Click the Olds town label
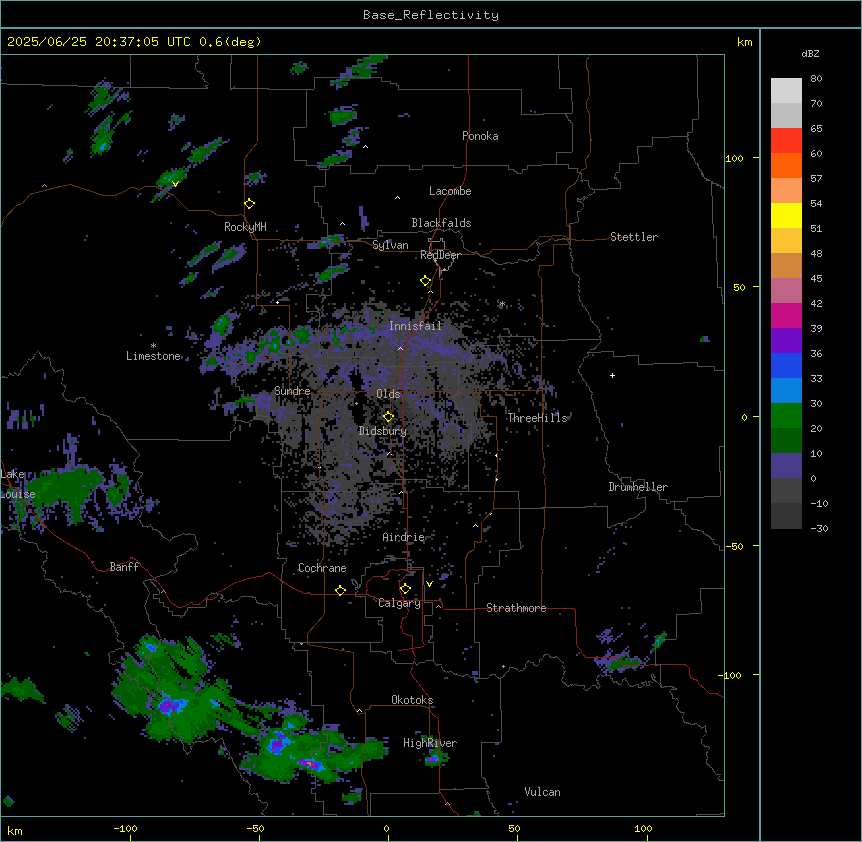The height and width of the screenshot is (842, 862). click(x=388, y=394)
